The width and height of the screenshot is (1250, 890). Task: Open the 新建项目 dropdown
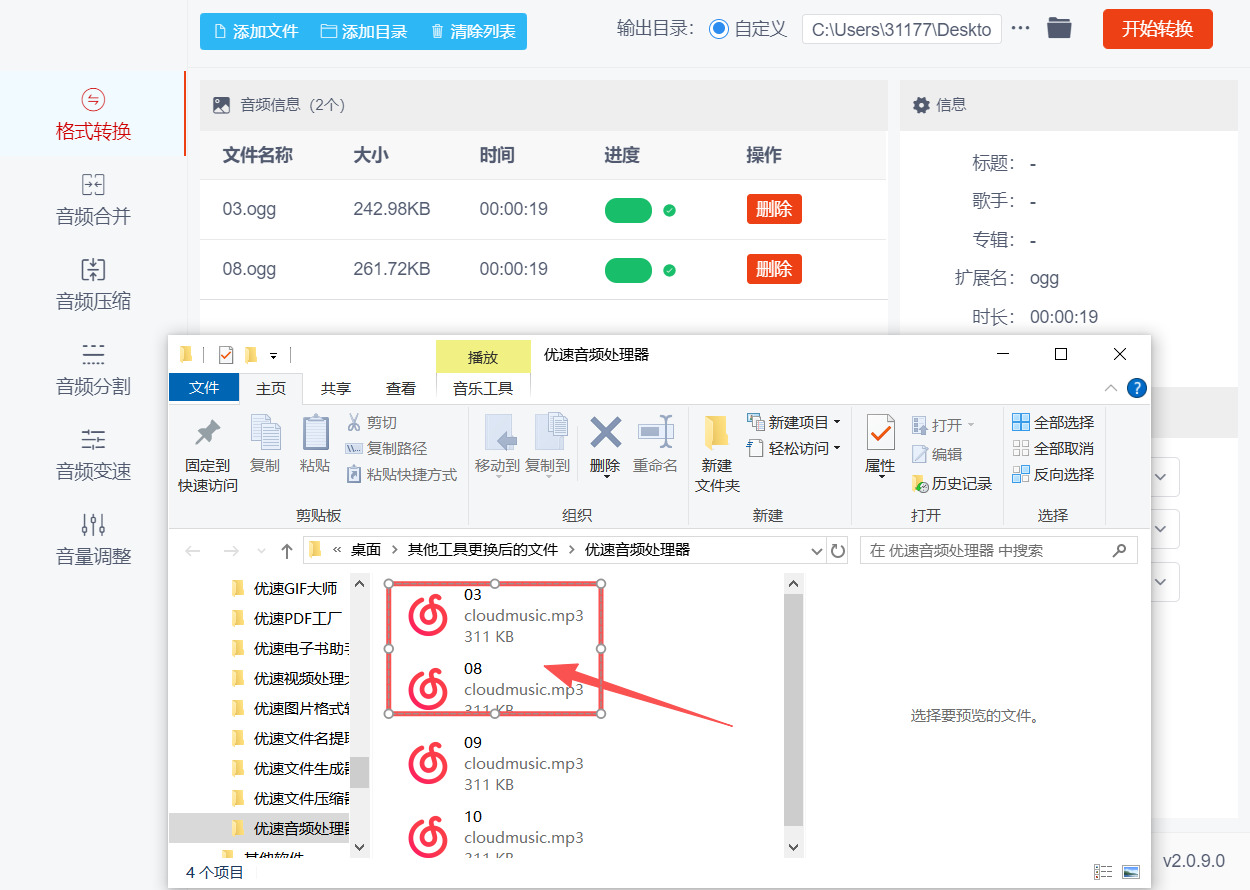point(794,423)
